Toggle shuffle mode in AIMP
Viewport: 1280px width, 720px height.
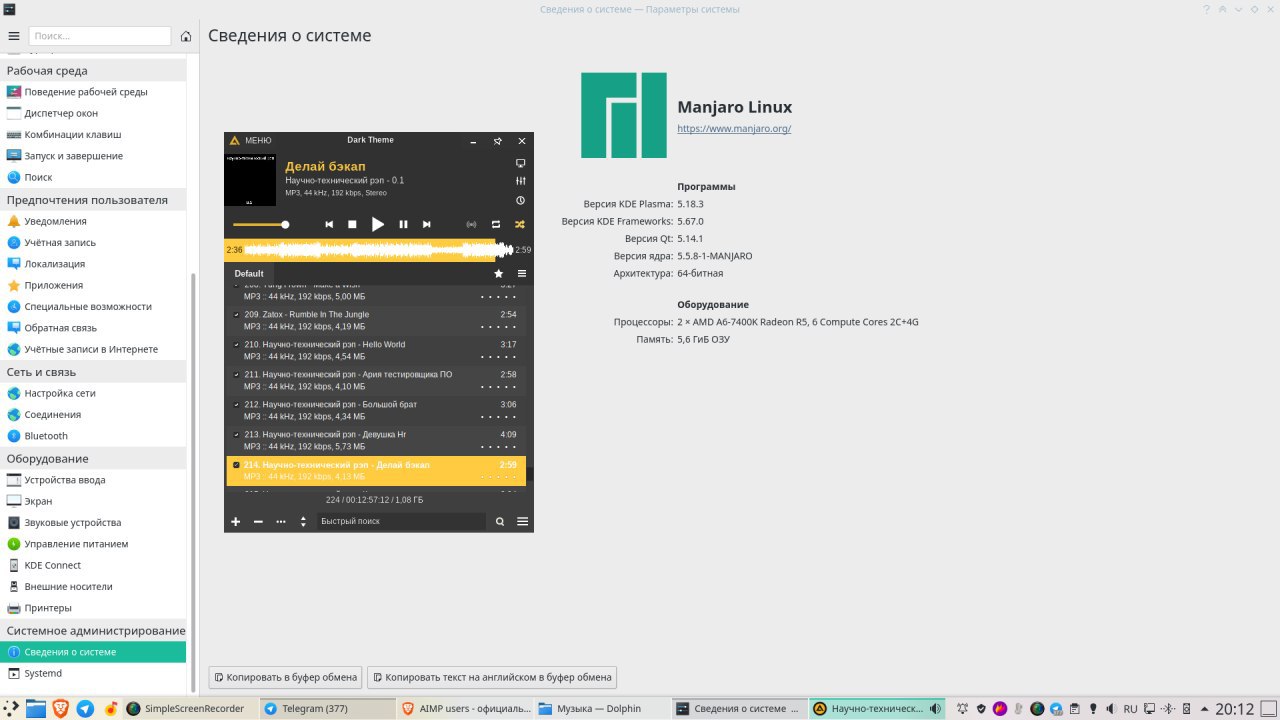[520, 224]
